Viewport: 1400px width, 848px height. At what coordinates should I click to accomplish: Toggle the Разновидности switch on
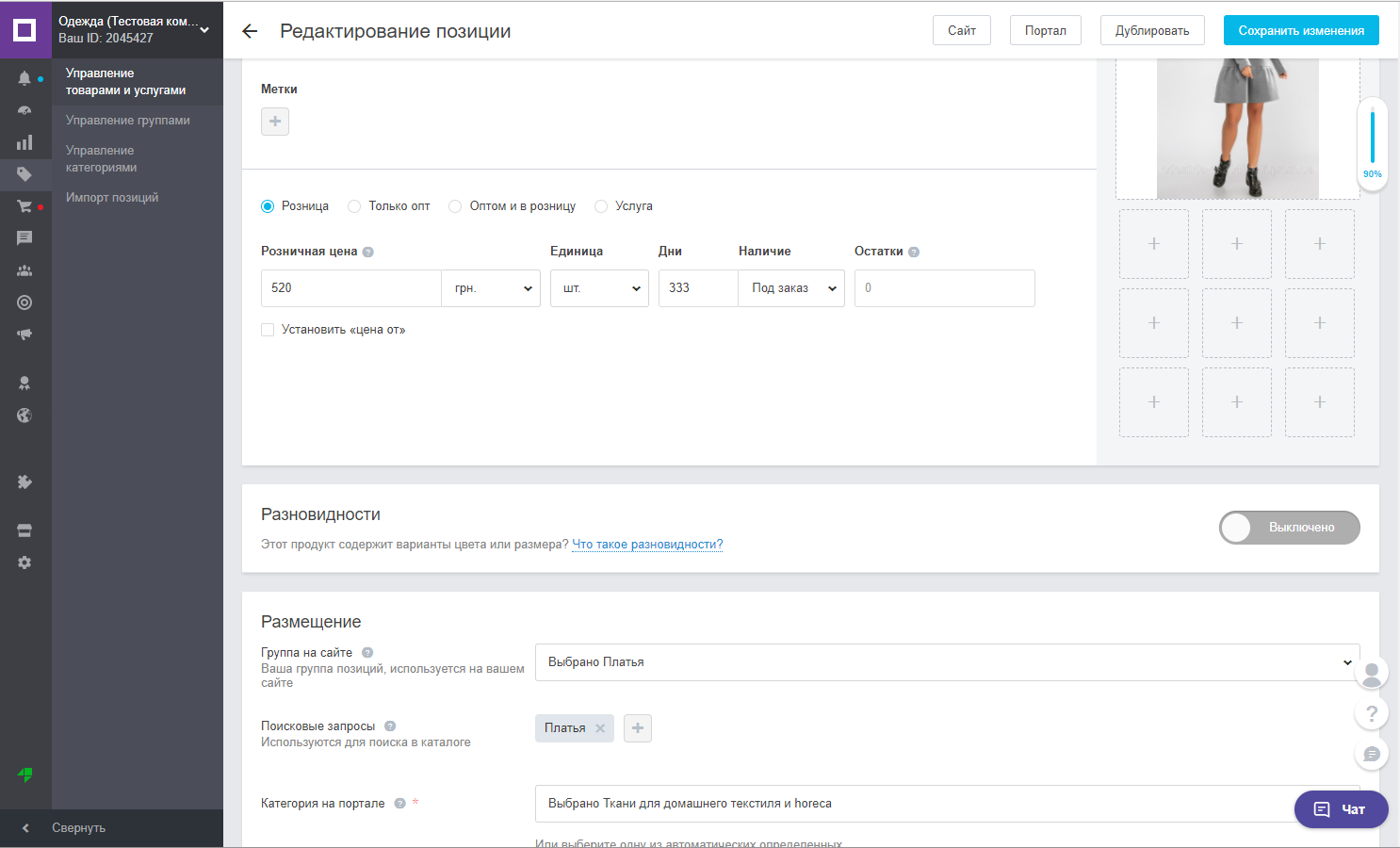tap(1289, 528)
